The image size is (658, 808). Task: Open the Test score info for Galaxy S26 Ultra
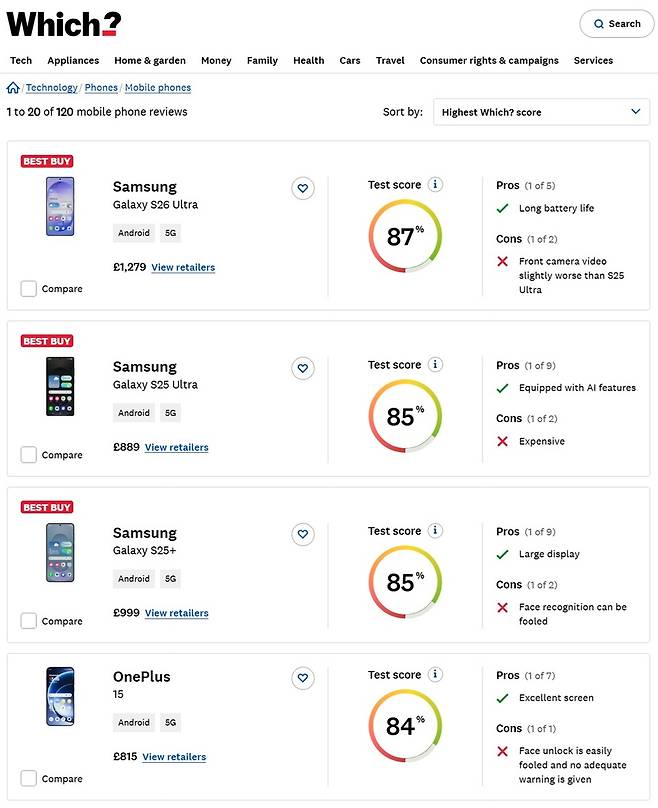pos(433,184)
